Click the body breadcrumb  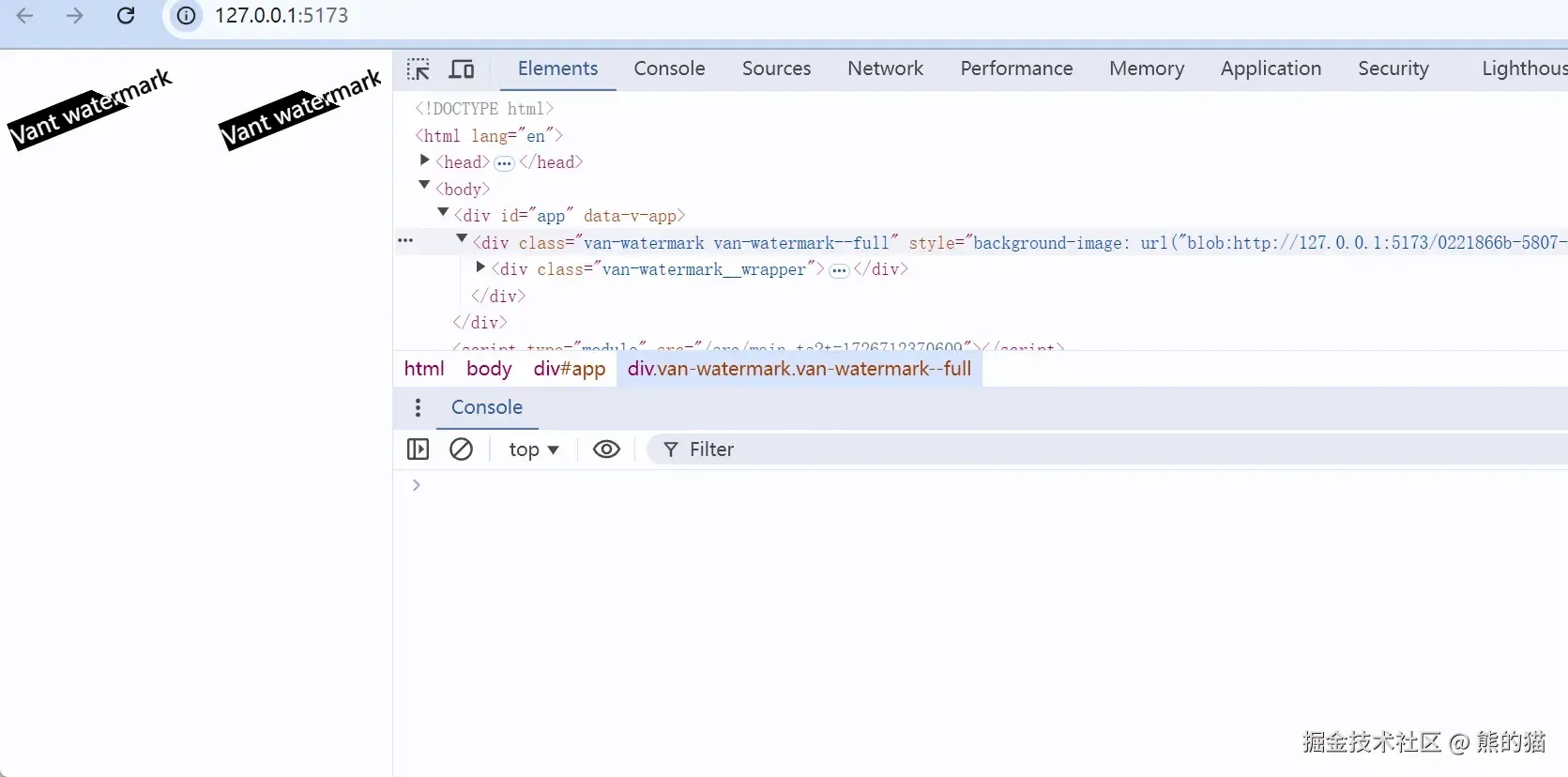pos(489,369)
